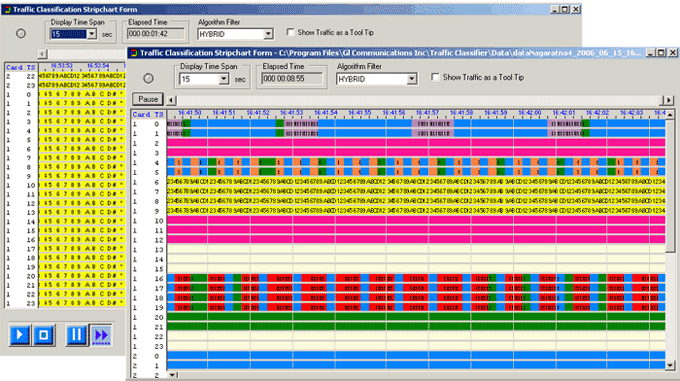This screenshot has width=680, height=381.
Task: Click the play button in the back window
Action: pyautogui.click(x=20, y=335)
